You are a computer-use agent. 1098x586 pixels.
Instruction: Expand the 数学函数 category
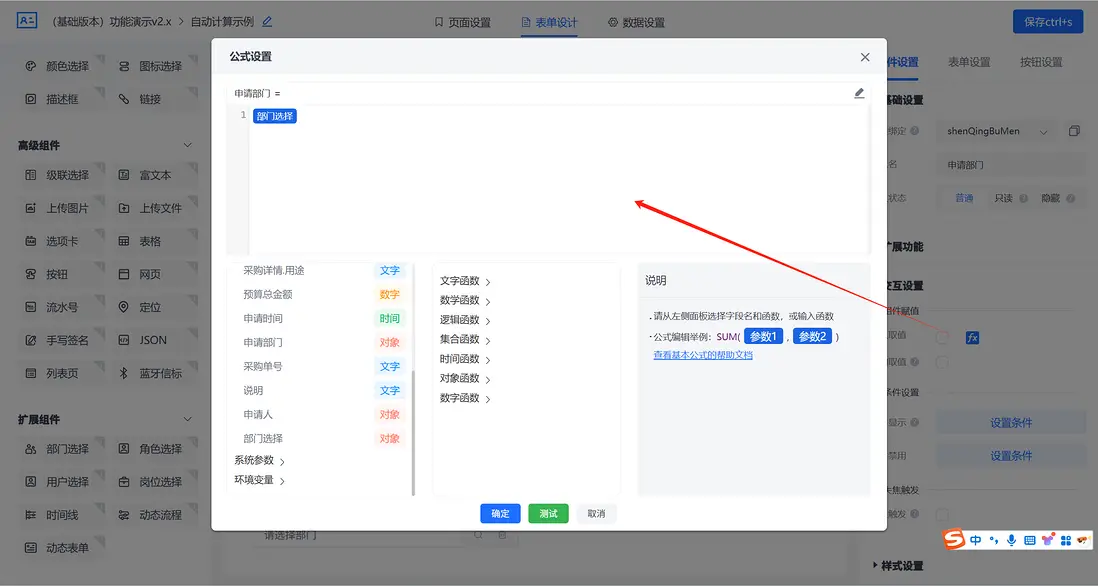pos(465,300)
